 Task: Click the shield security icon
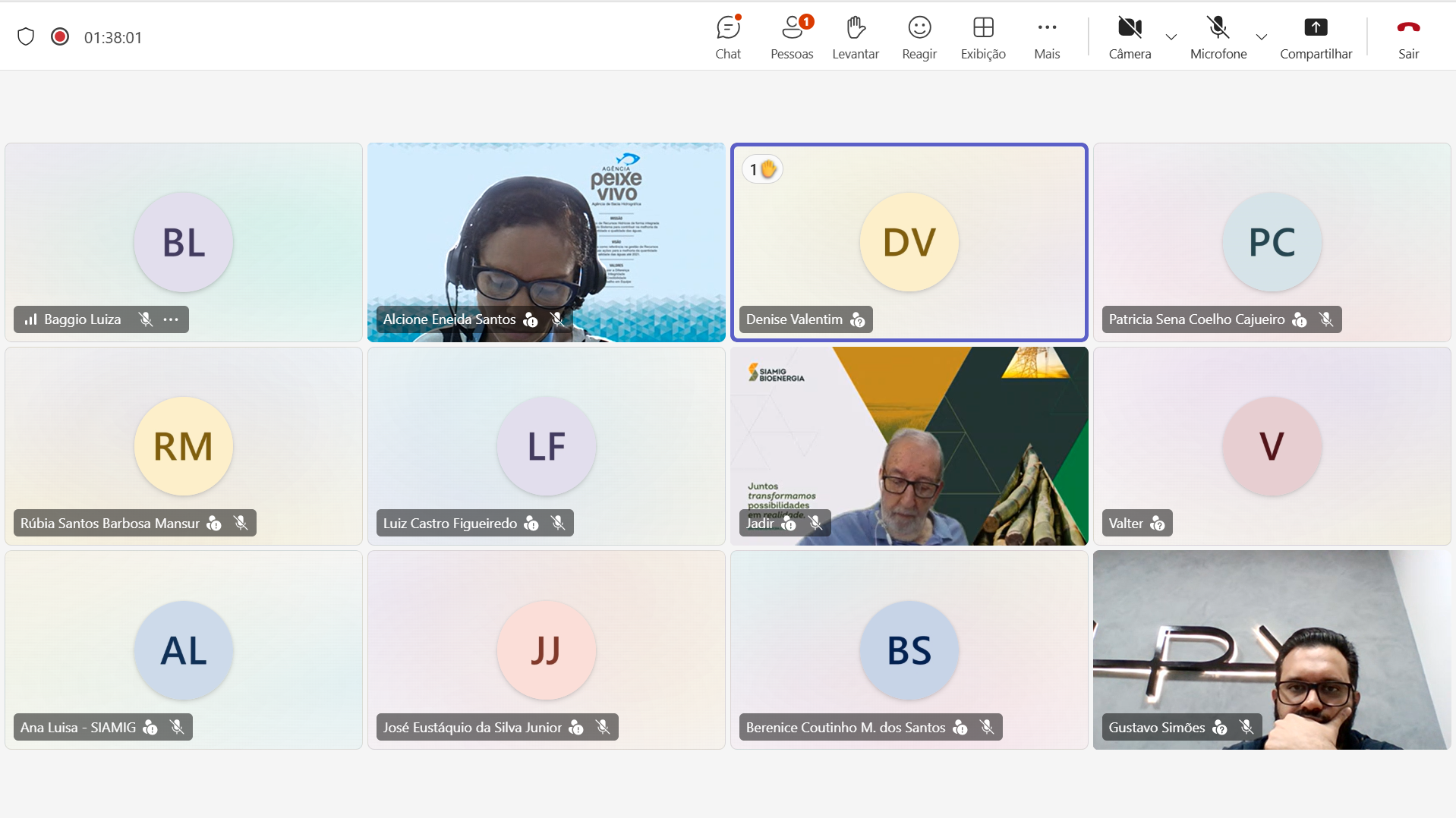26,37
